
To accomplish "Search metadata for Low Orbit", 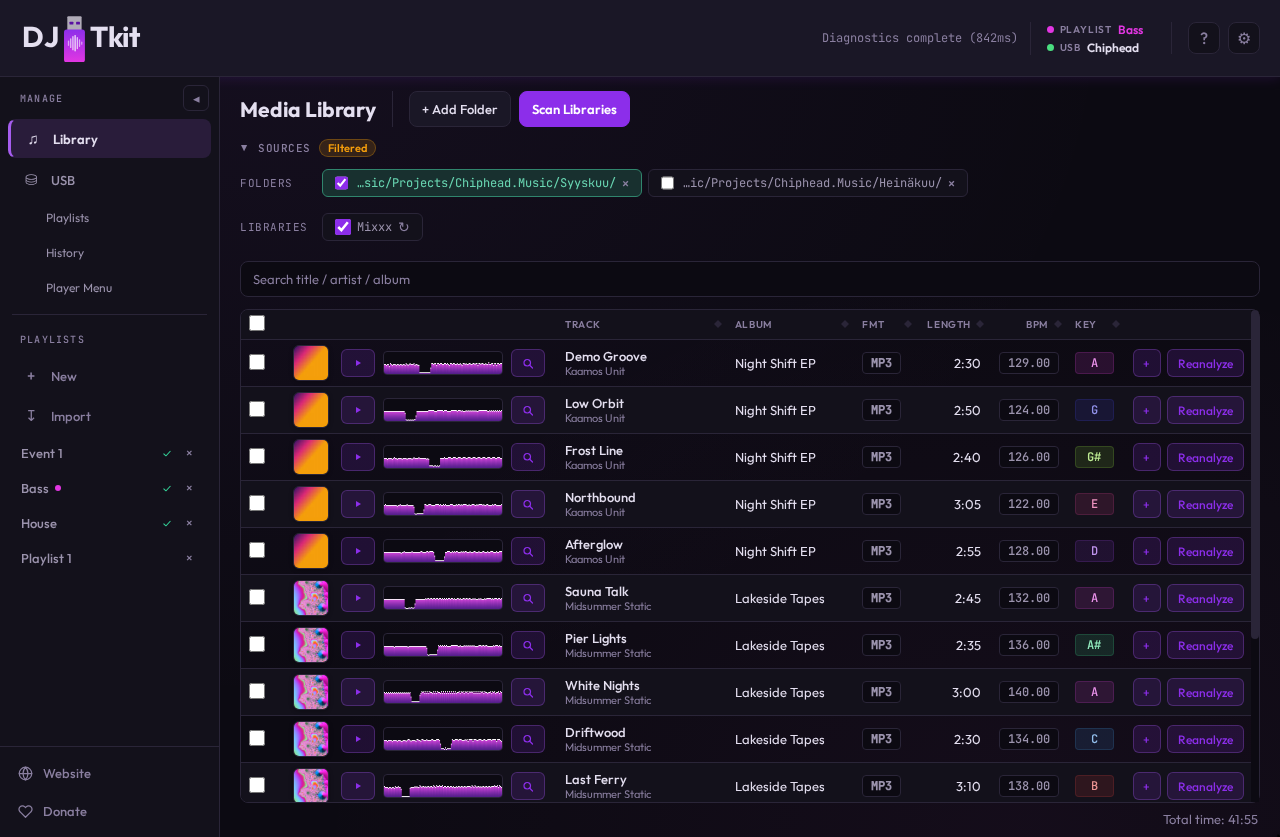I will (x=528, y=410).
